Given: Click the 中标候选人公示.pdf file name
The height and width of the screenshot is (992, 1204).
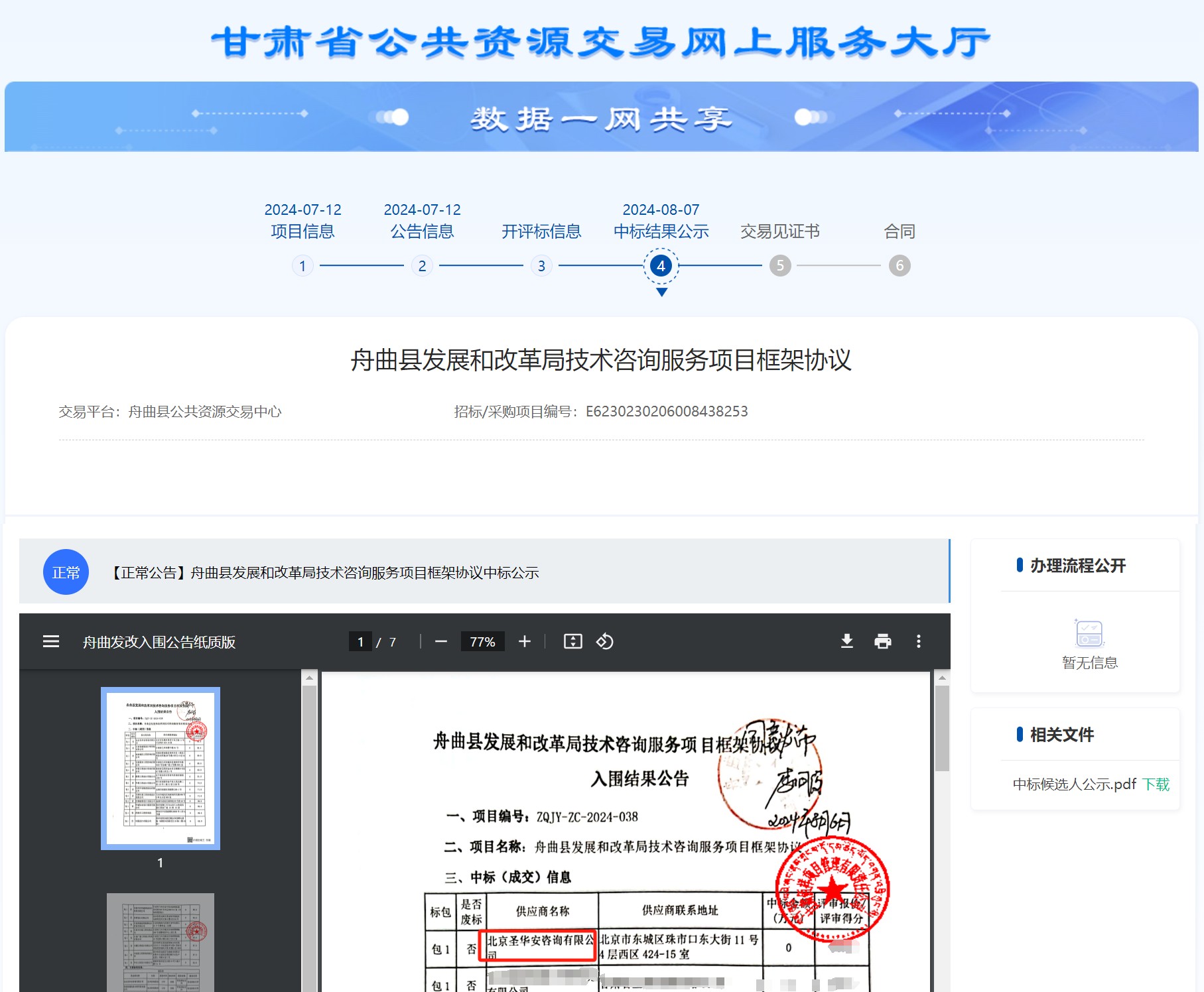Looking at the screenshot, I should [x=1074, y=784].
